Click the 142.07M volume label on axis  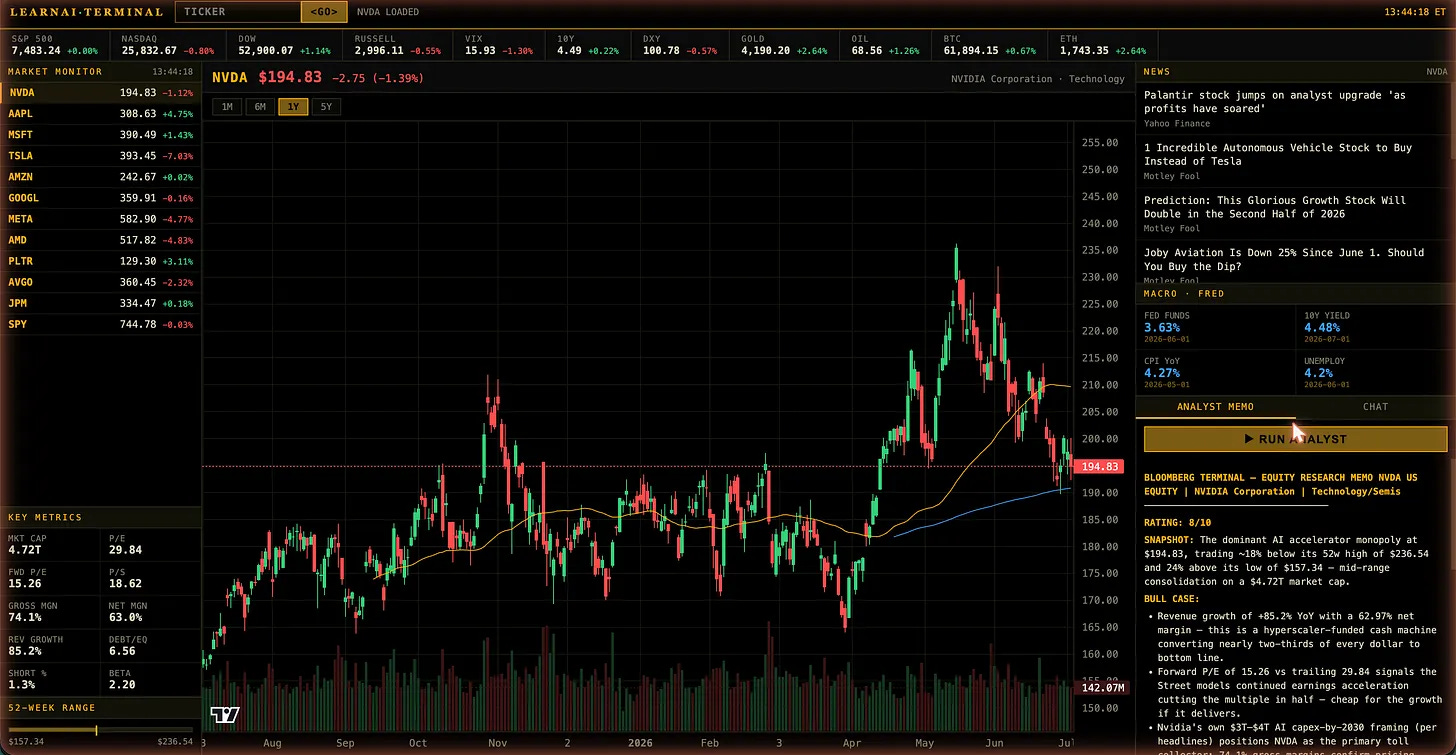pyautogui.click(x=1101, y=687)
